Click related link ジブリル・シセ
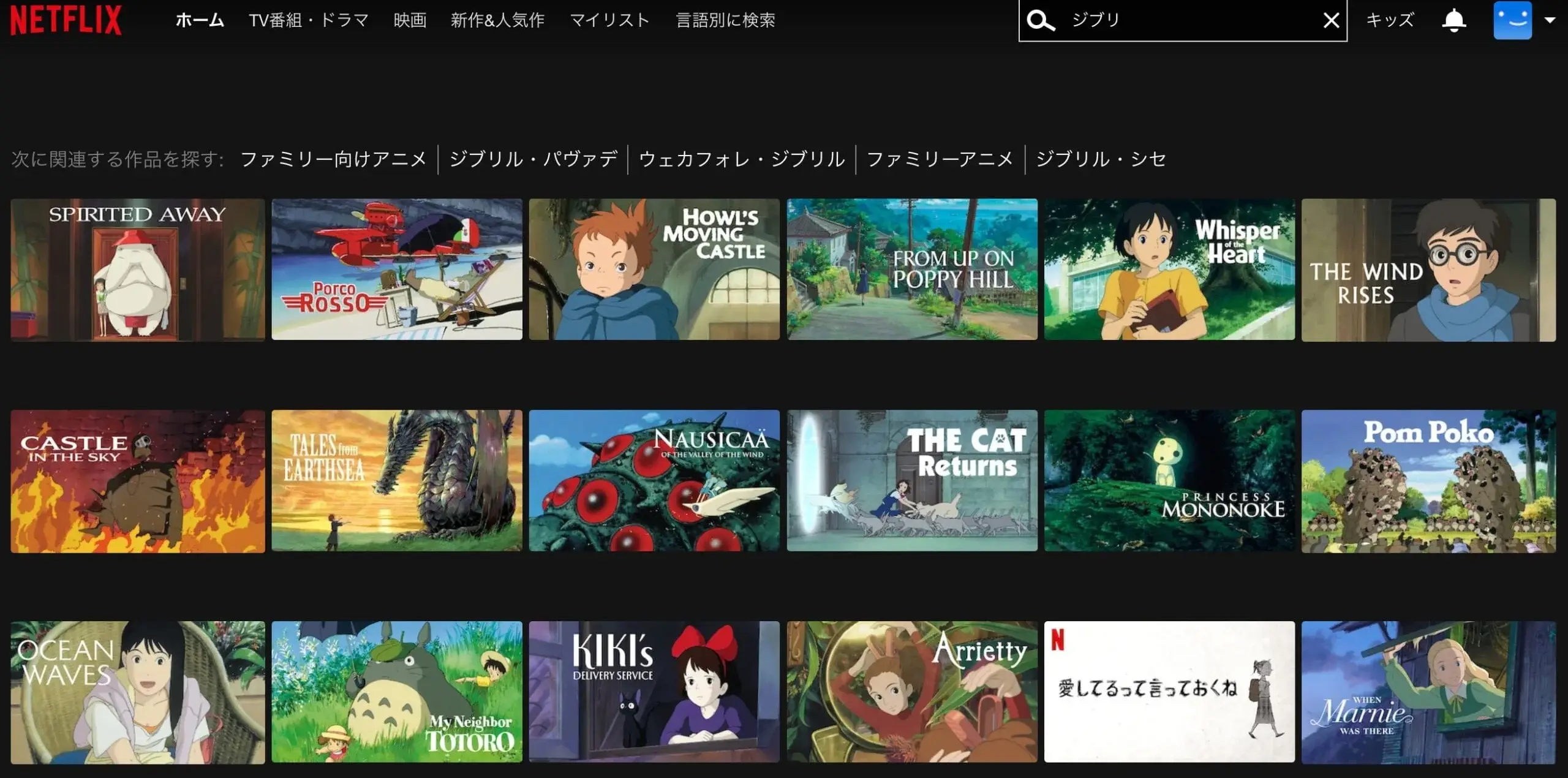The height and width of the screenshot is (778, 1568). 1101,159
